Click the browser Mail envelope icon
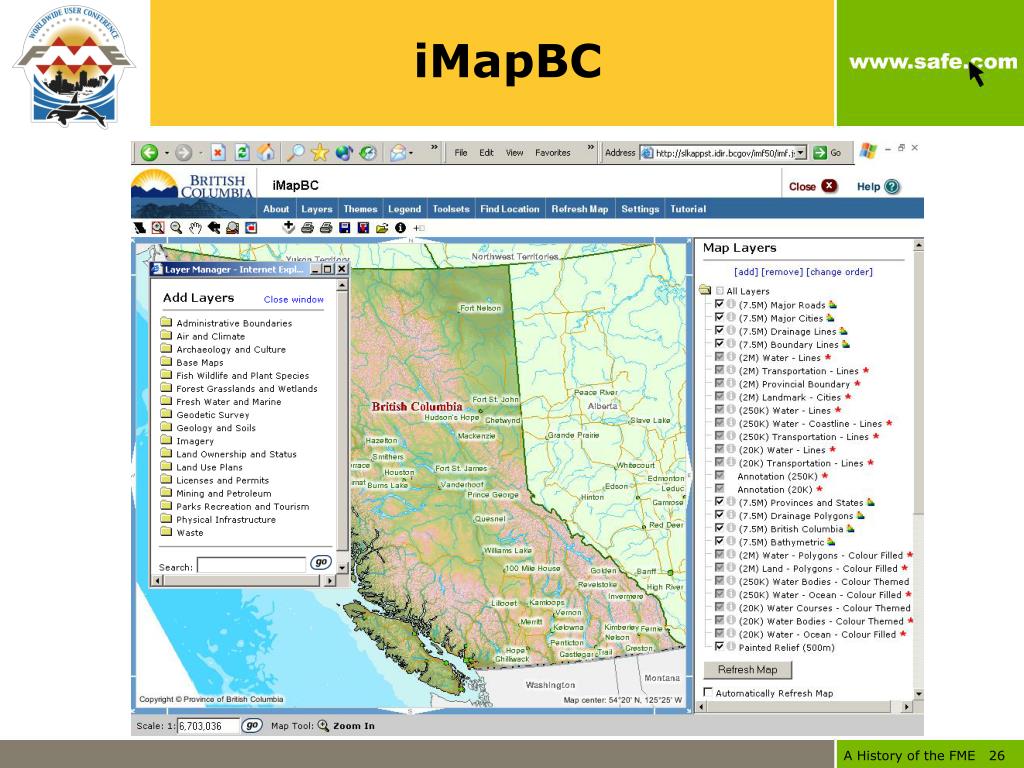 (398, 153)
